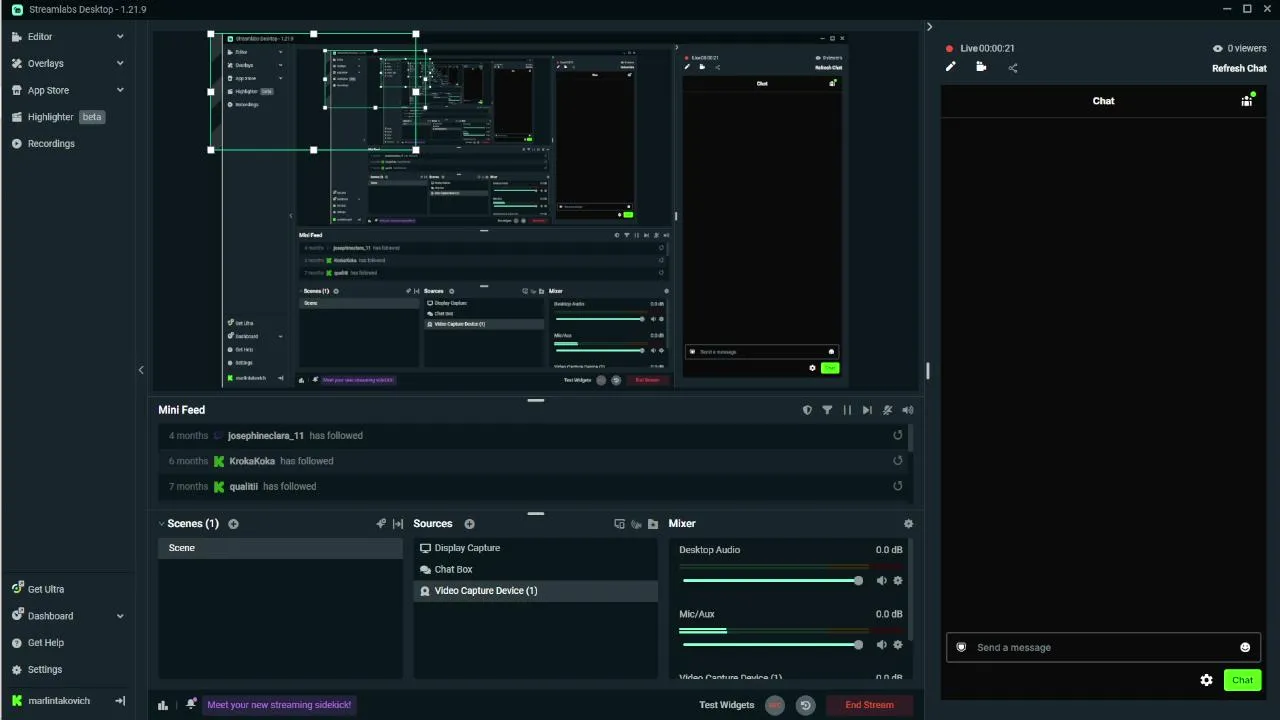This screenshot has height=720, width=1280.
Task: Select the Display Capture source
Action: [535, 548]
